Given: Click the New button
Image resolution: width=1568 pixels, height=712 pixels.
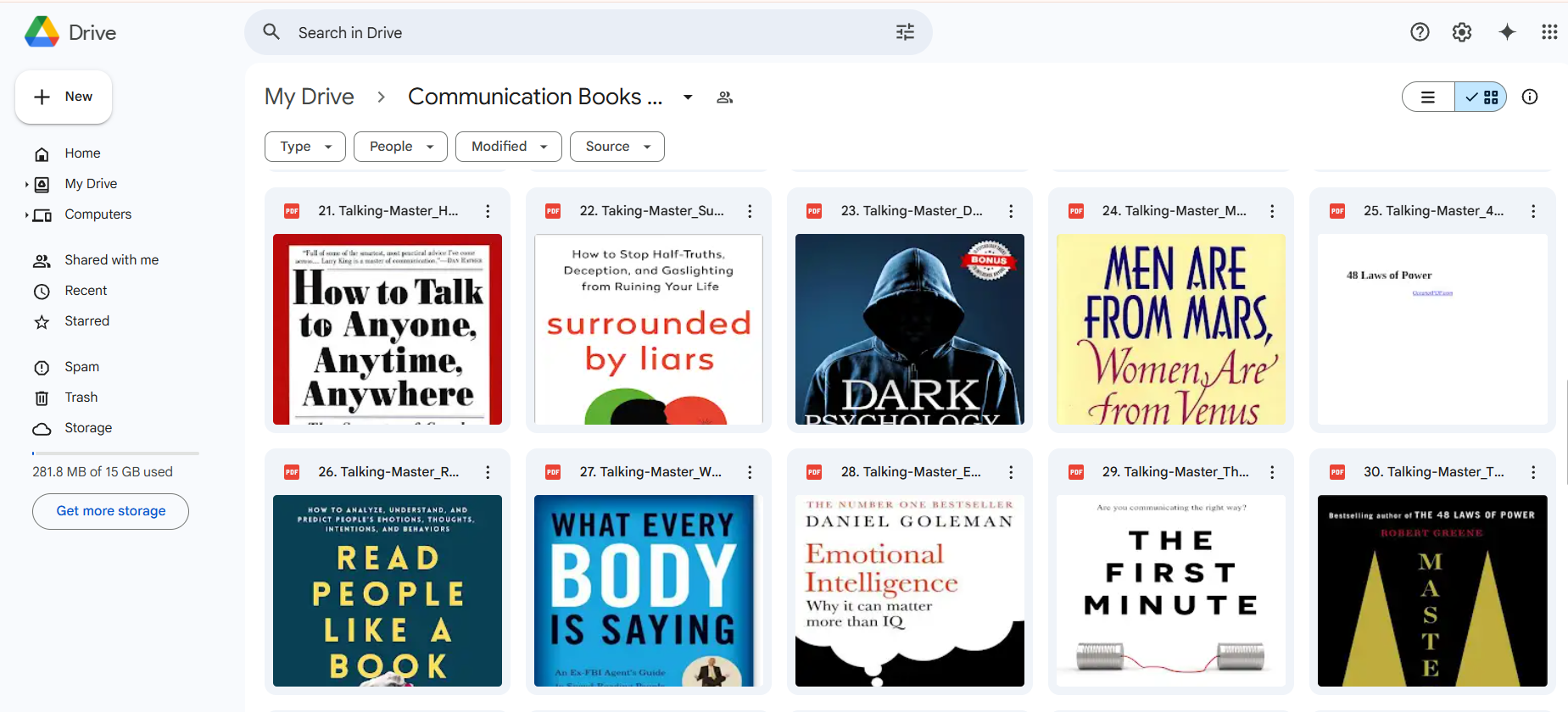Looking at the screenshot, I should pos(64,97).
